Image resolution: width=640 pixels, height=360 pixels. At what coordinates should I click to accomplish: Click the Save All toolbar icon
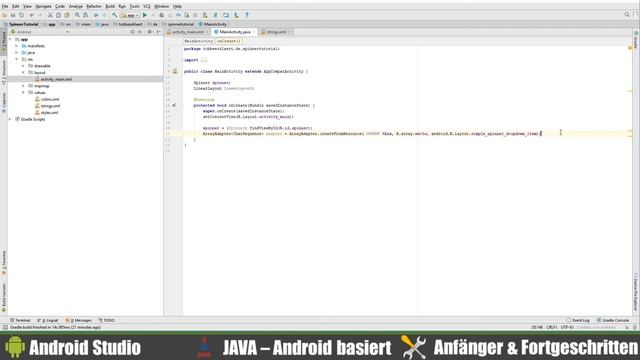(13, 15)
